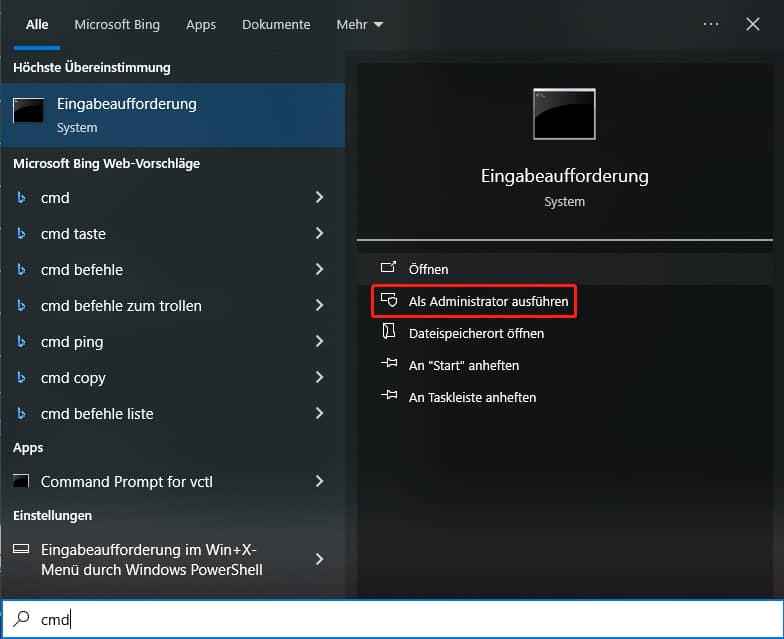Click the Win+X-Menü settings icon
Image resolution: width=784 pixels, height=639 pixels.
(21, 549)
